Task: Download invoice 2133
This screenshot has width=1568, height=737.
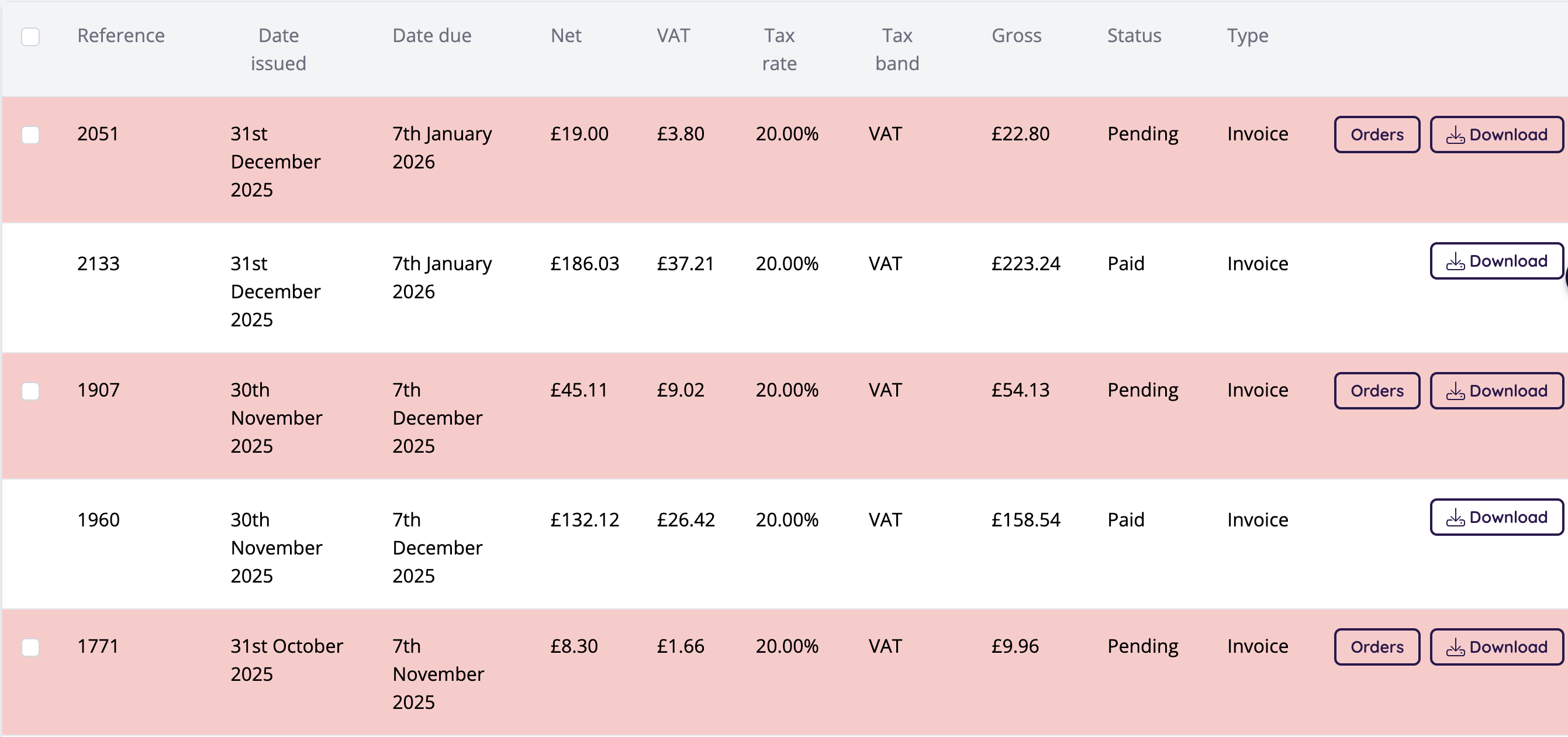Action: point(1496,261)
